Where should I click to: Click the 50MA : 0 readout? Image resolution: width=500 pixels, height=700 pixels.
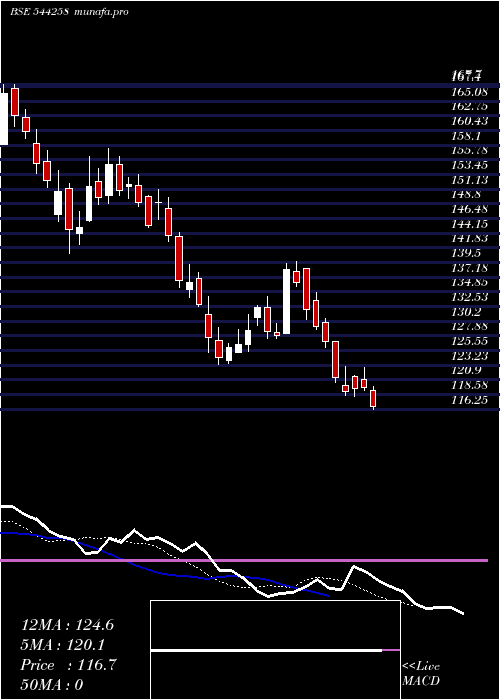[x=52, y=685]
